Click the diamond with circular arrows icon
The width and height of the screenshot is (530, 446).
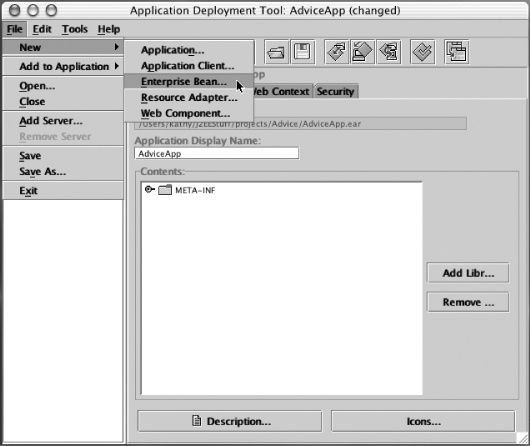tap(389, 52)
